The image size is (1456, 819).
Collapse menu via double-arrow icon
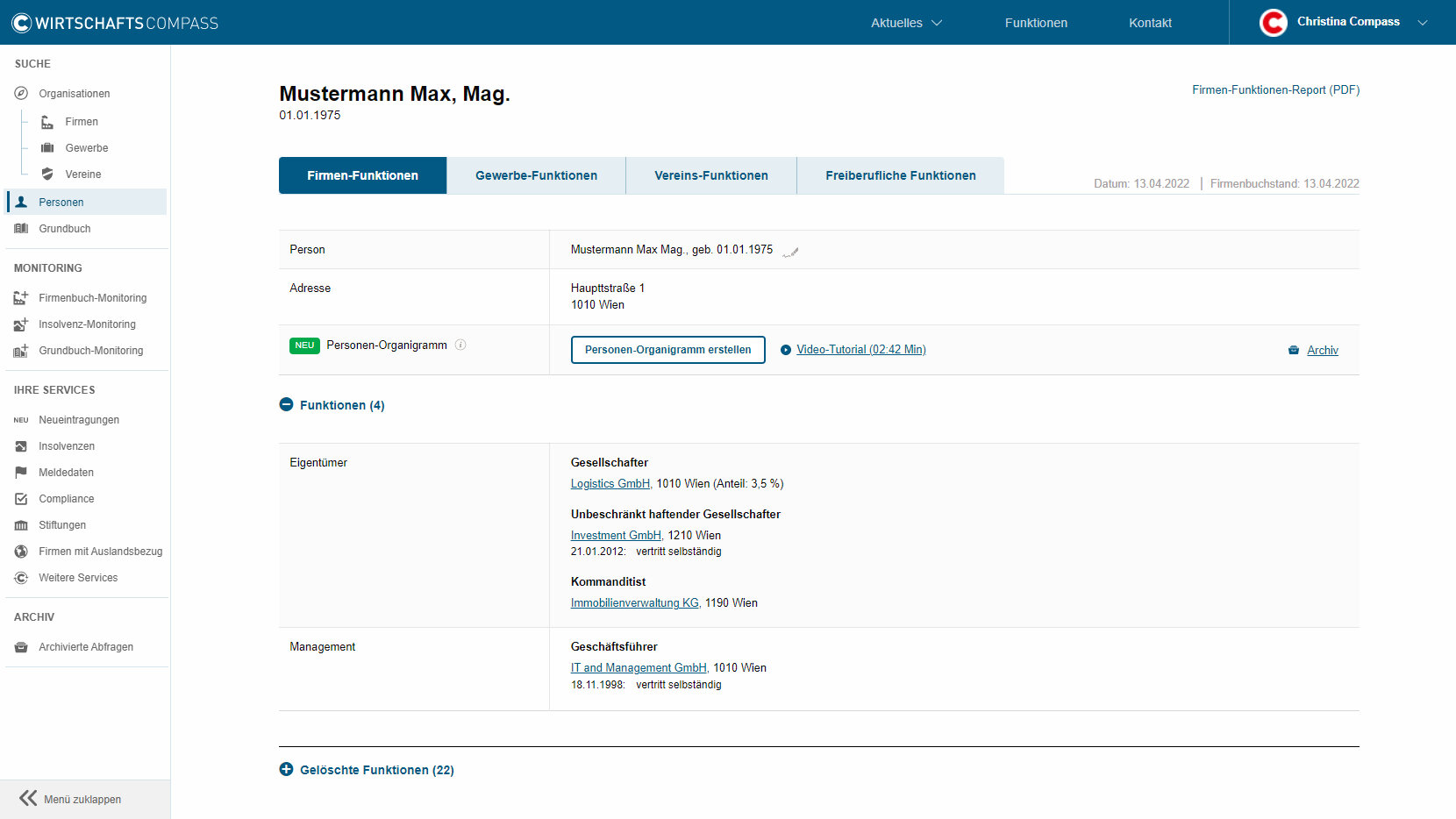click(x=28, y=798)
